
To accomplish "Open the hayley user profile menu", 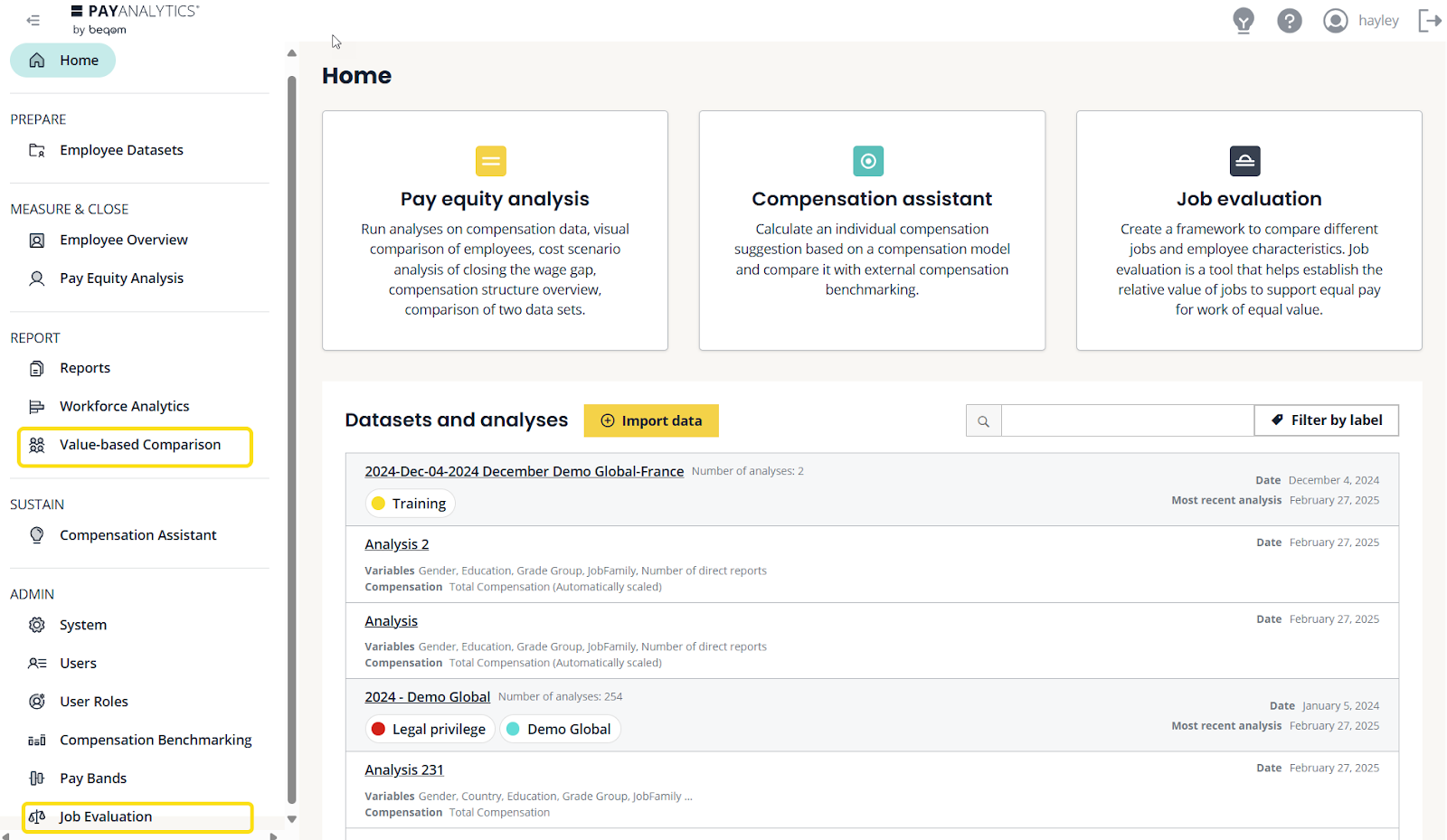I will point(1361,20).
